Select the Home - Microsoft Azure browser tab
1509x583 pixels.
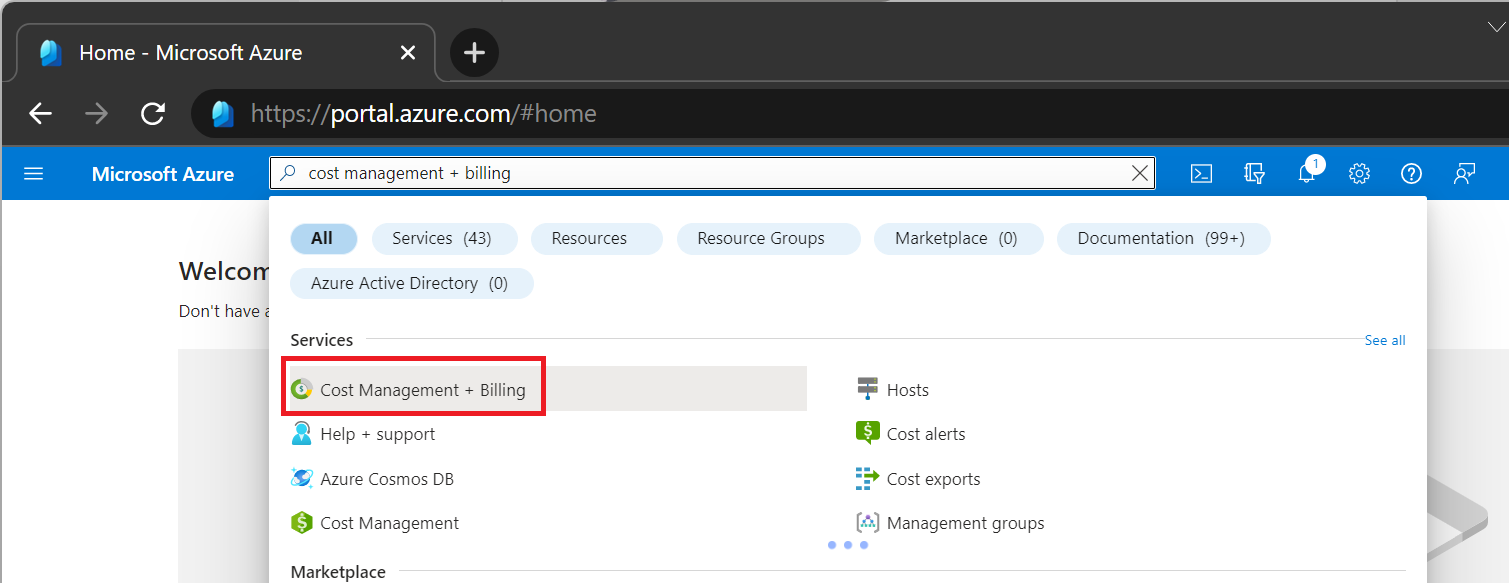[226, 53]
